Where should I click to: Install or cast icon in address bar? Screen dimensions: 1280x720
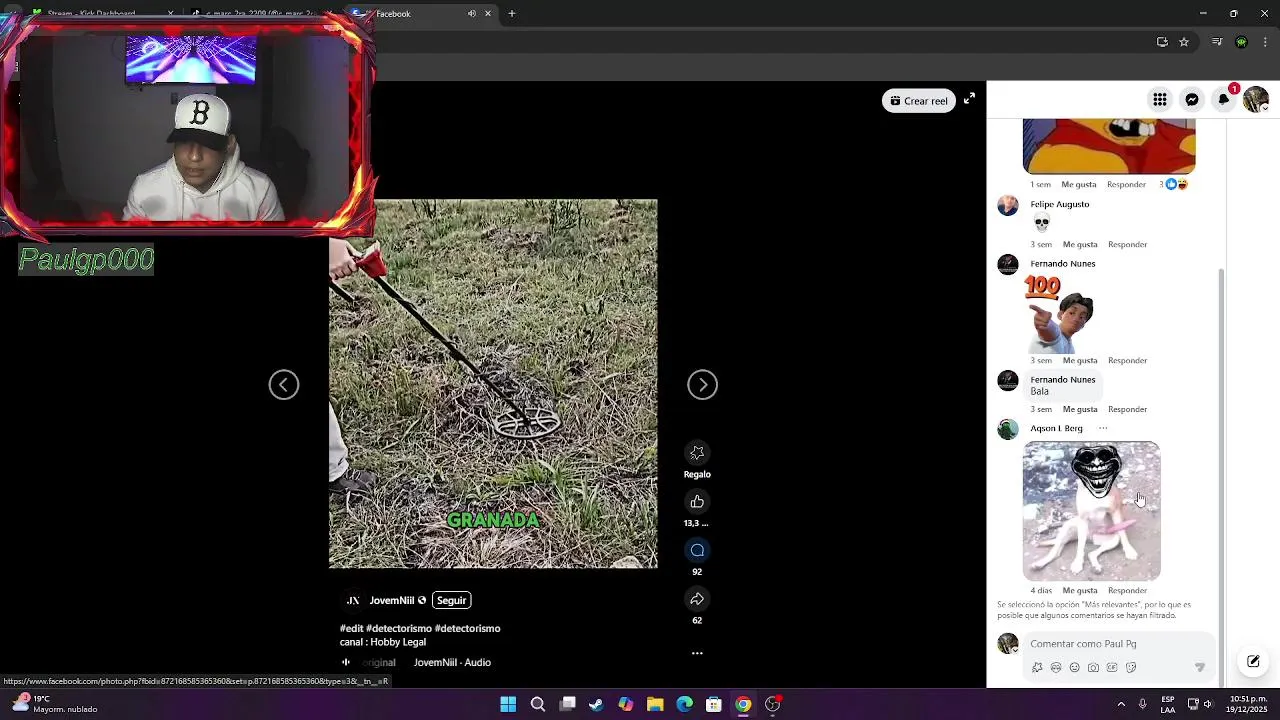coord(1162,42)
